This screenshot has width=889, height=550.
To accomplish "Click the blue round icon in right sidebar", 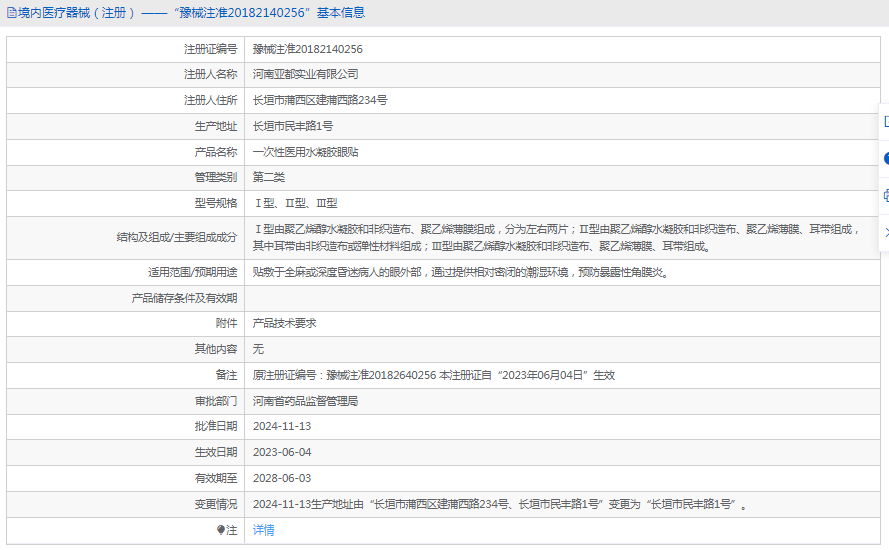I will 885,158.
